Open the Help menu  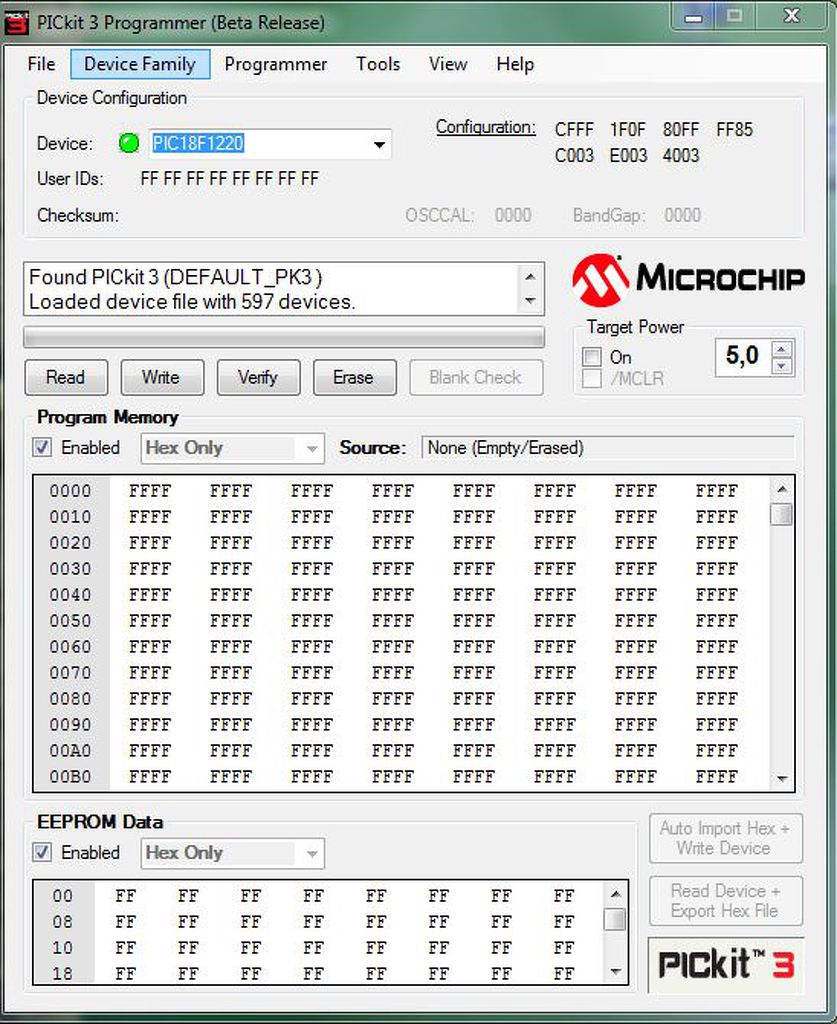click(515, 64)
